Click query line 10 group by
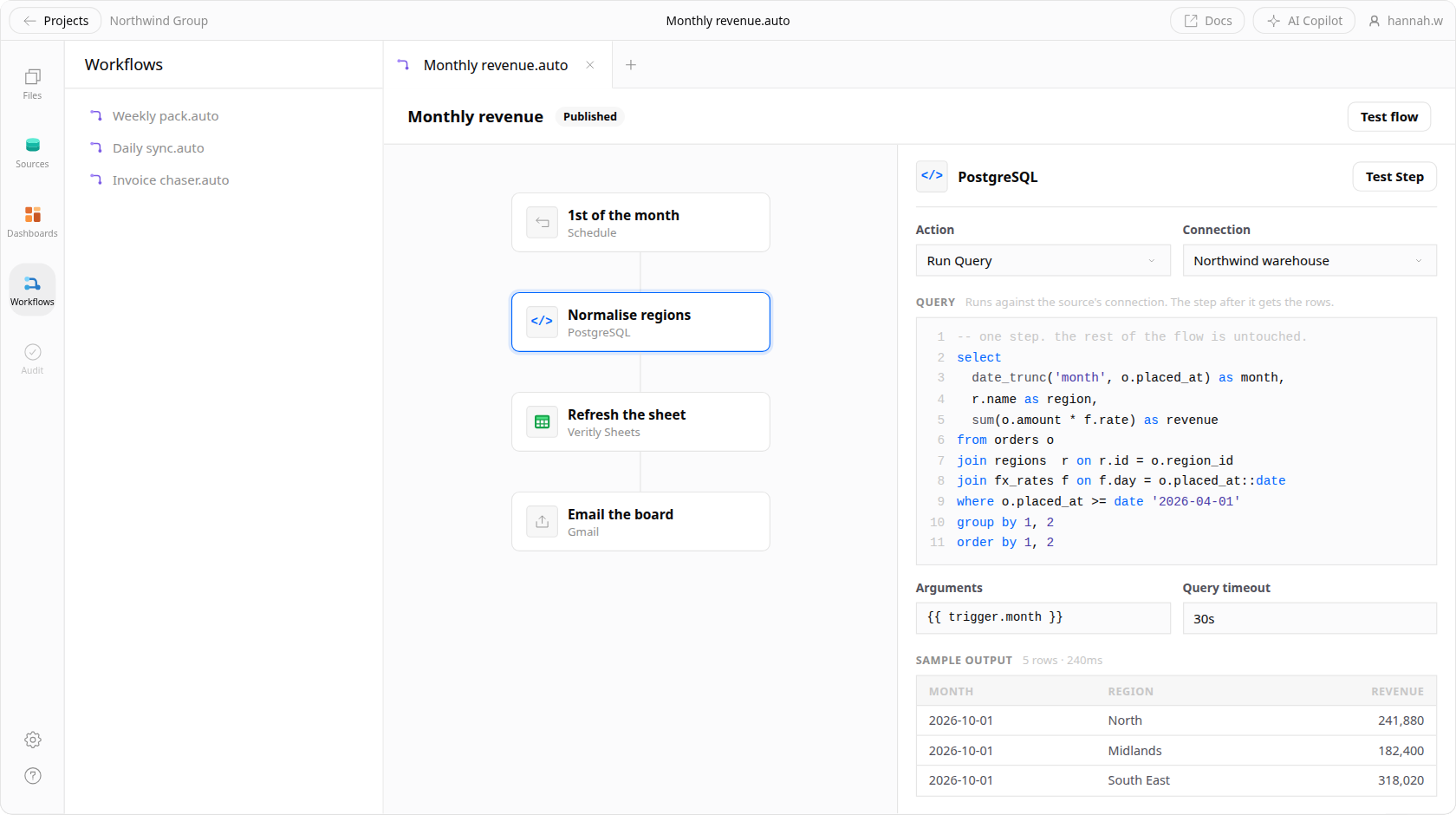Image resolution: width=1456 pixels, height=815 pixels. pyautogui.click(x=1005, y=522)
